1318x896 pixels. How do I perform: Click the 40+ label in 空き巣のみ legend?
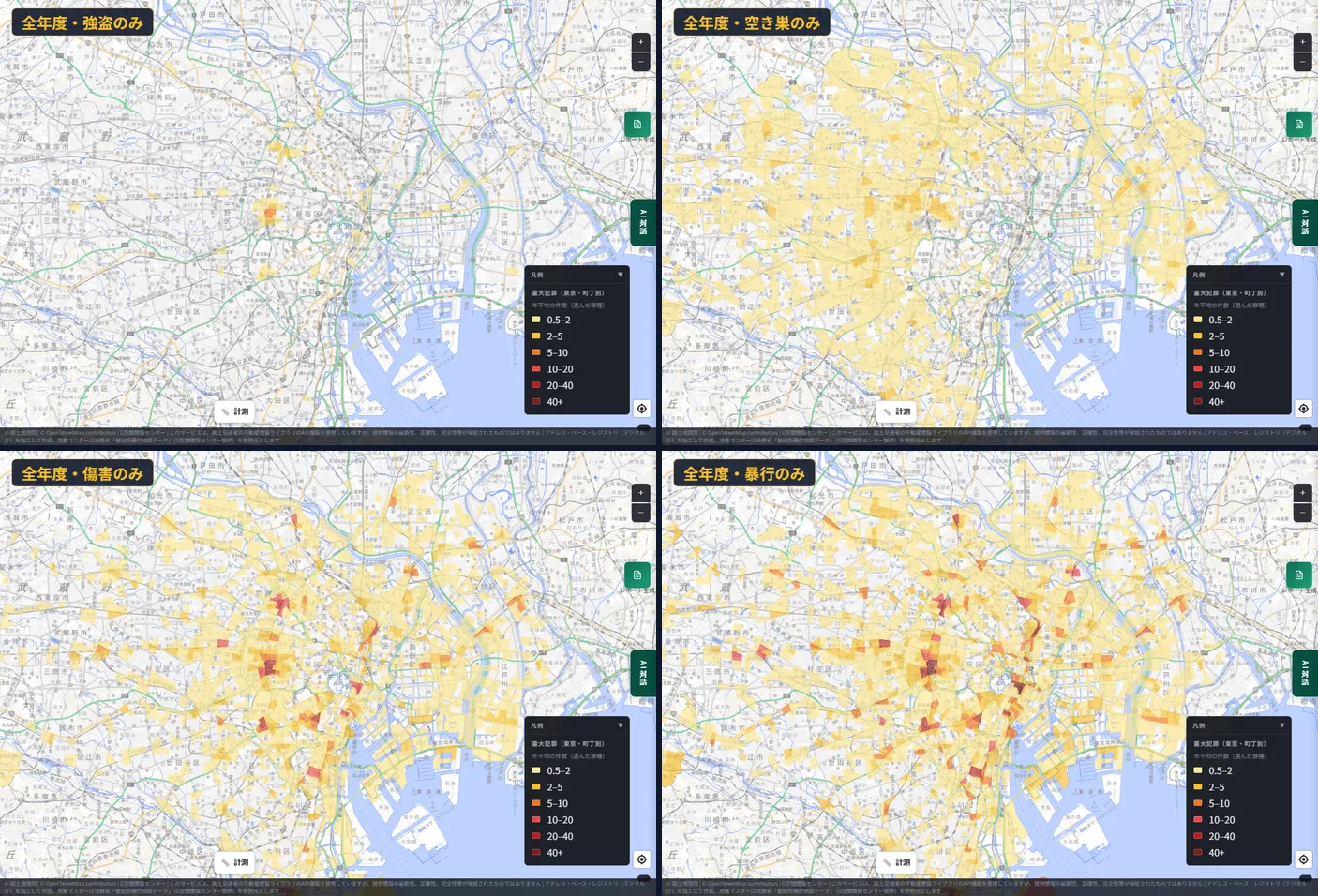pos(1217,402)
